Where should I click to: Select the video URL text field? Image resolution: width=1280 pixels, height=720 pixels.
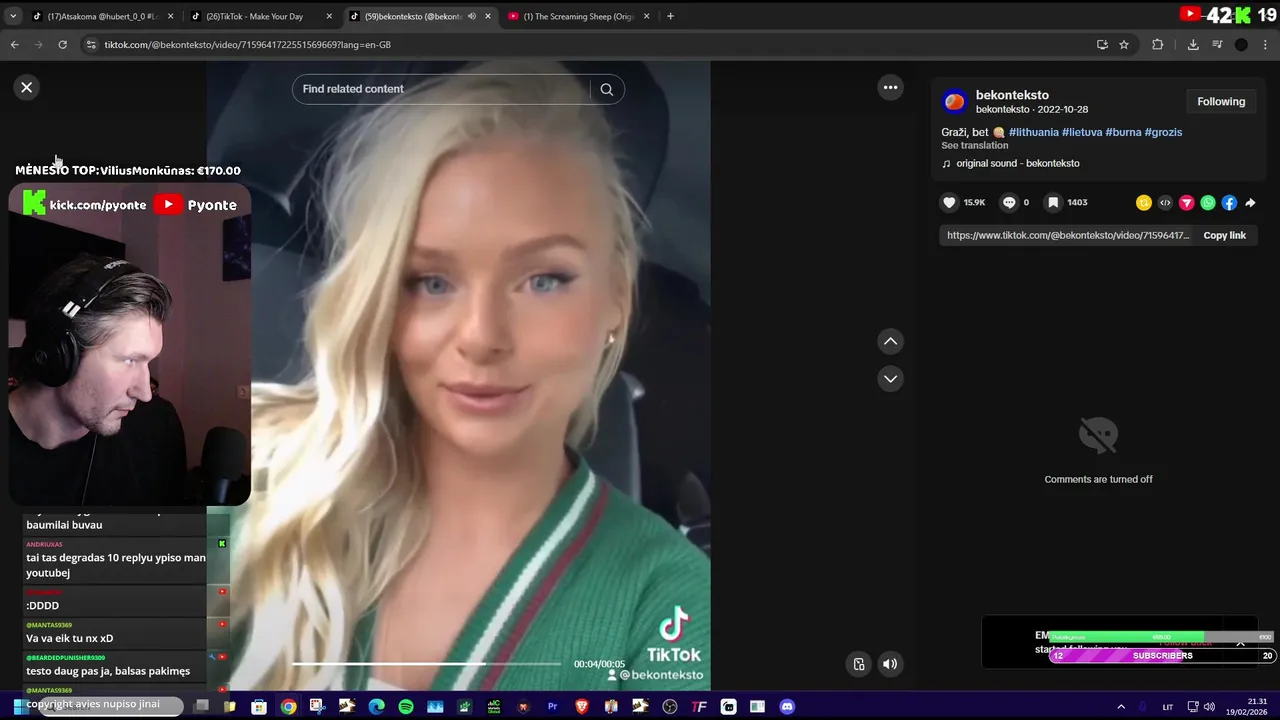coord(1067,236)
